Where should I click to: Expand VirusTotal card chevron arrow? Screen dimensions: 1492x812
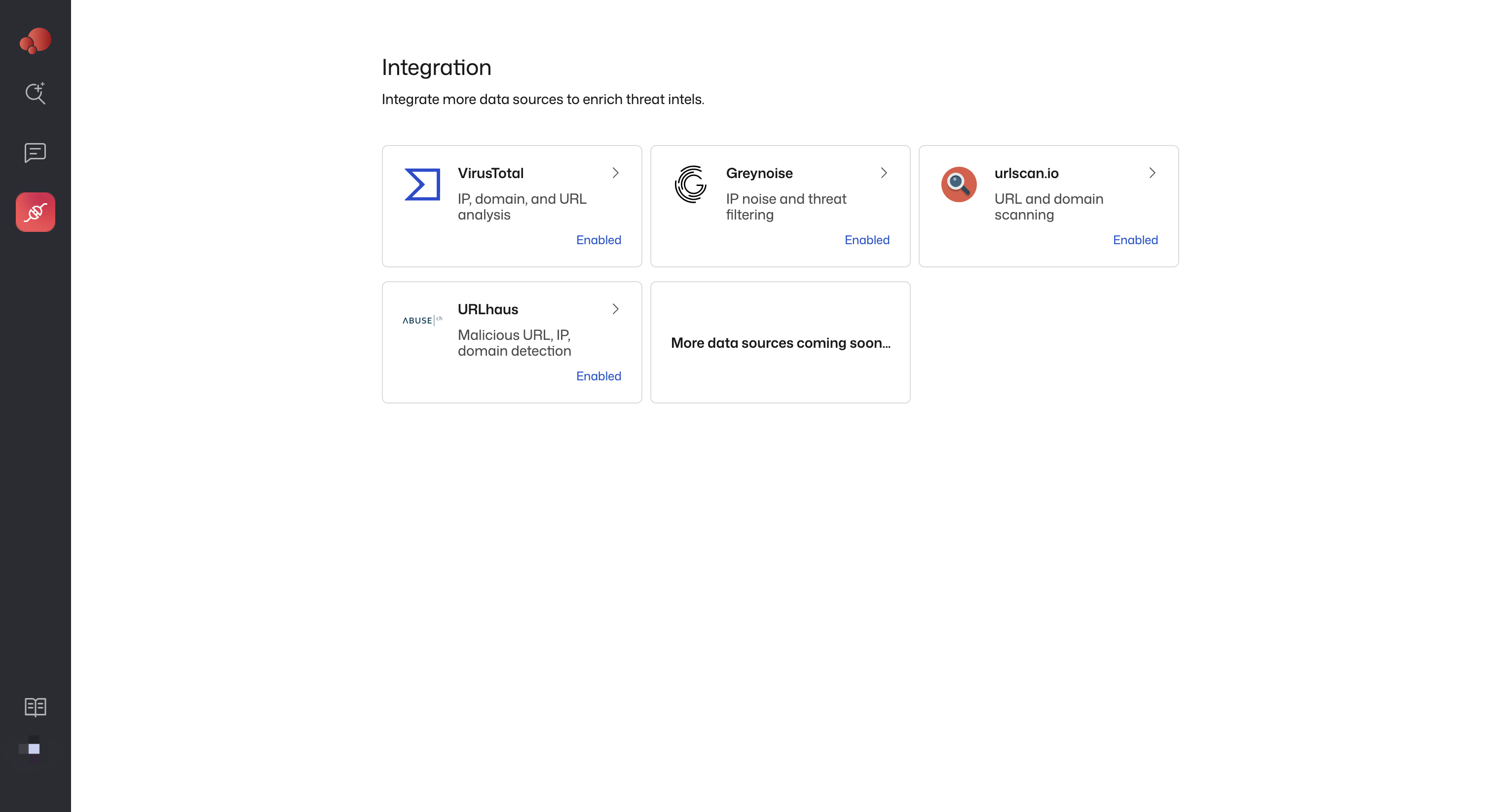[615, 173]
